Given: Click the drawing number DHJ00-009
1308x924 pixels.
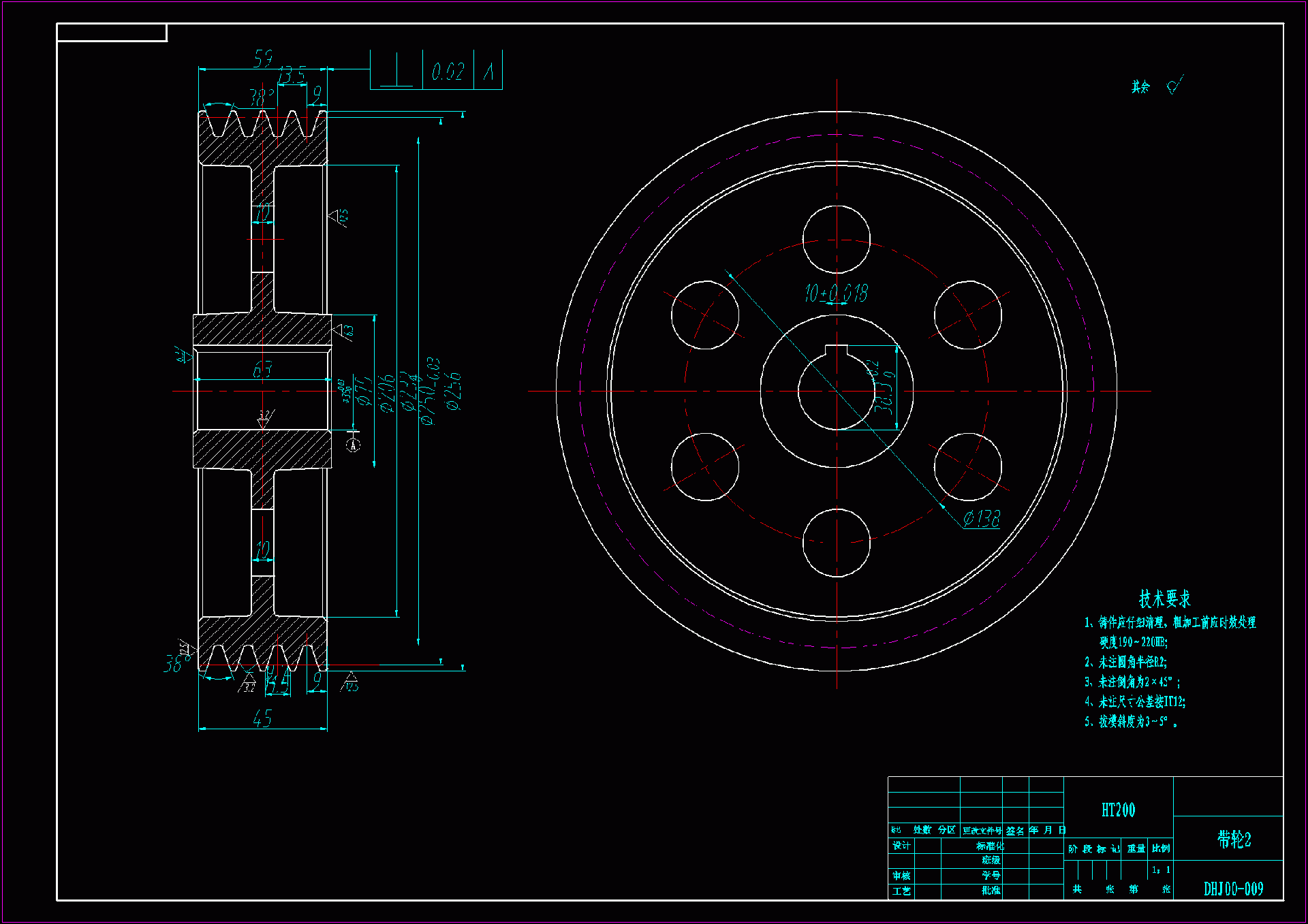Looking at the screenshot, I should 1233,889.
